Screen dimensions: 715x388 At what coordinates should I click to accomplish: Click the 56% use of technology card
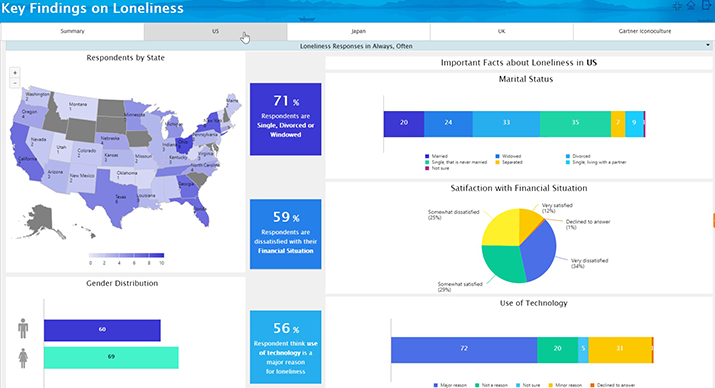(x=285, y=347)
